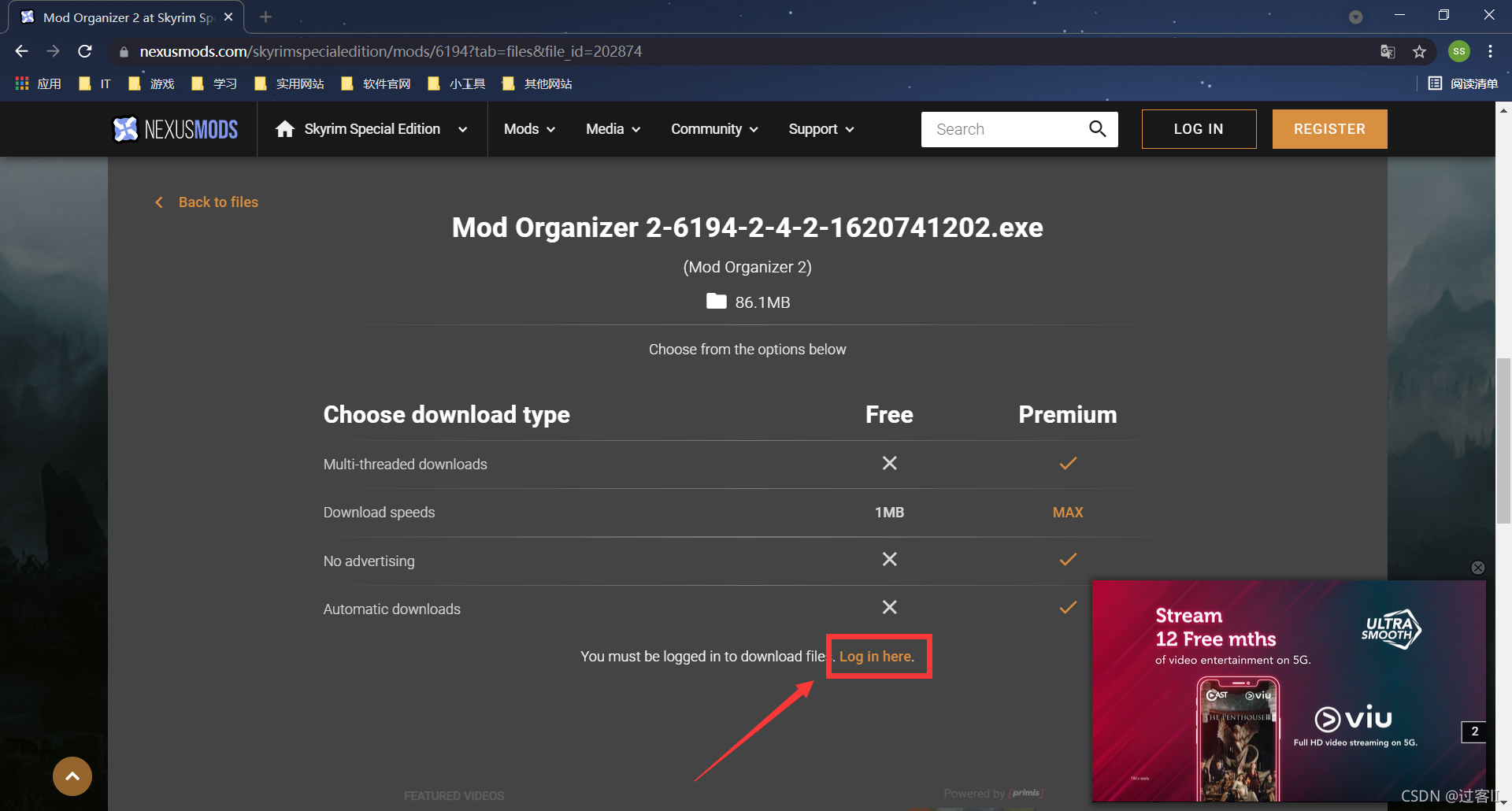Viewport: 1512px width, 811px height.
Task: Open the Chrome three-dot menu
Action: [1490, 51]
